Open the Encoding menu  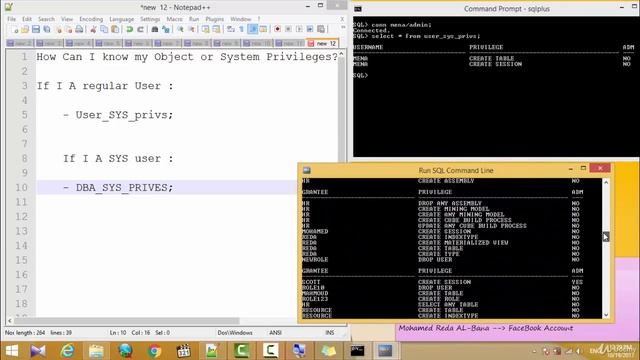[x=91, y=19]
